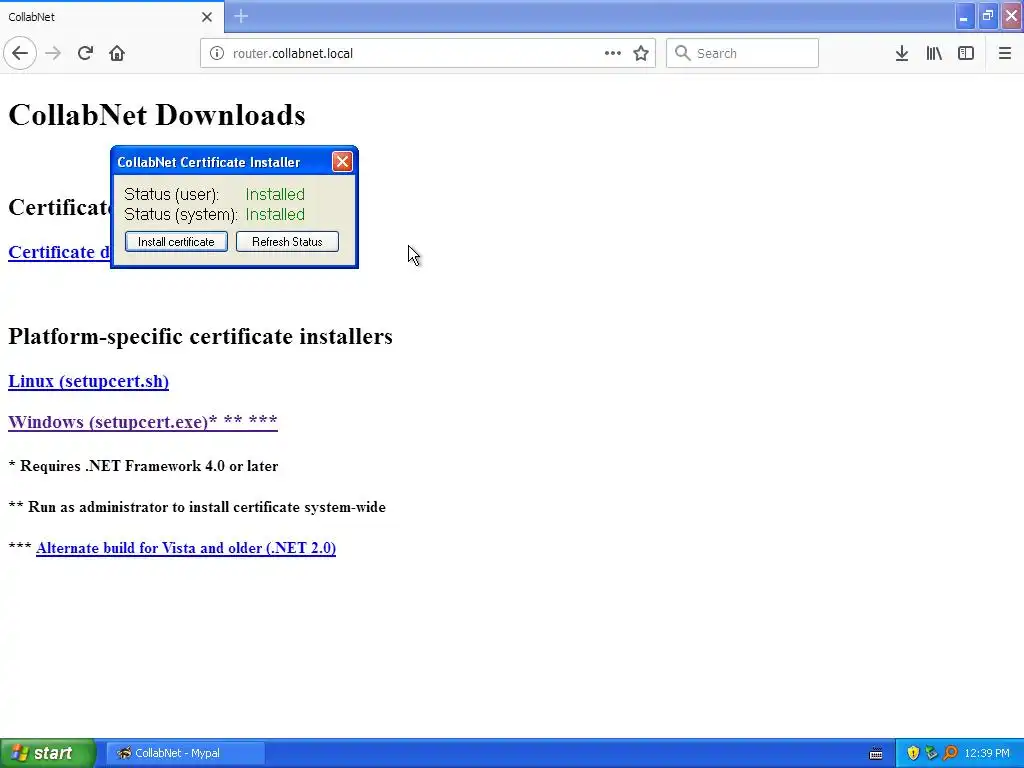Click the user status Installed text

coord(275,194)
